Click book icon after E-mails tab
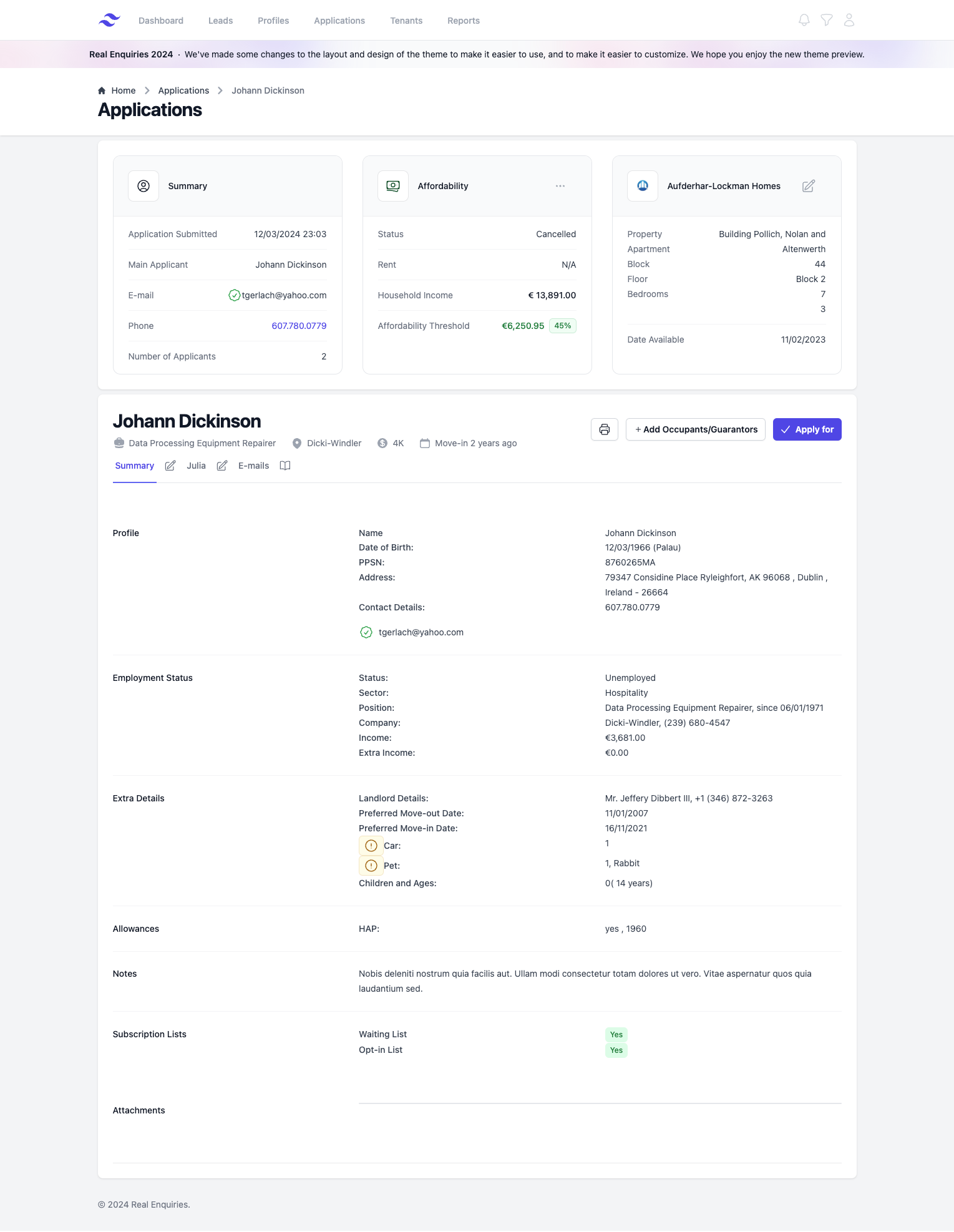Viewport: 954px width, 1232px height. [x=285, y=466]
